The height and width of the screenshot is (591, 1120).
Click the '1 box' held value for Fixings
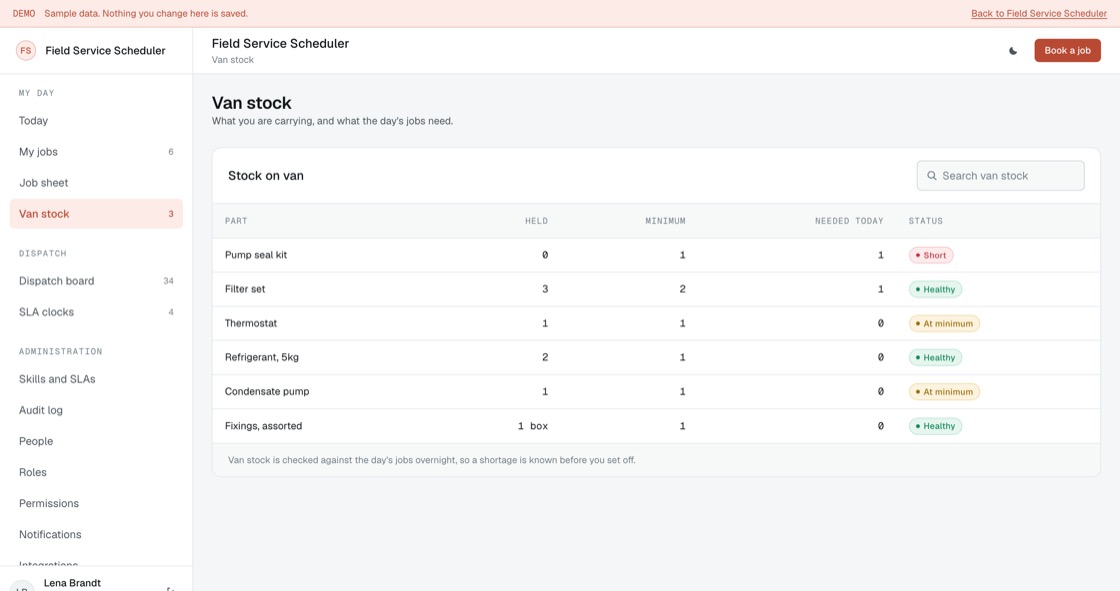point(533,426)
